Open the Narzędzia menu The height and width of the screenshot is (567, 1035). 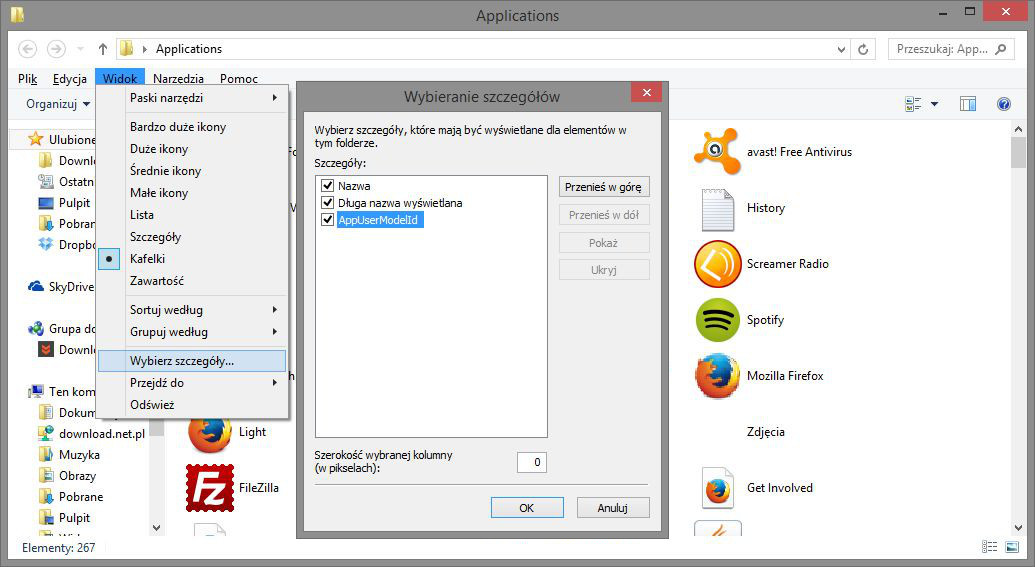point(178,79)
